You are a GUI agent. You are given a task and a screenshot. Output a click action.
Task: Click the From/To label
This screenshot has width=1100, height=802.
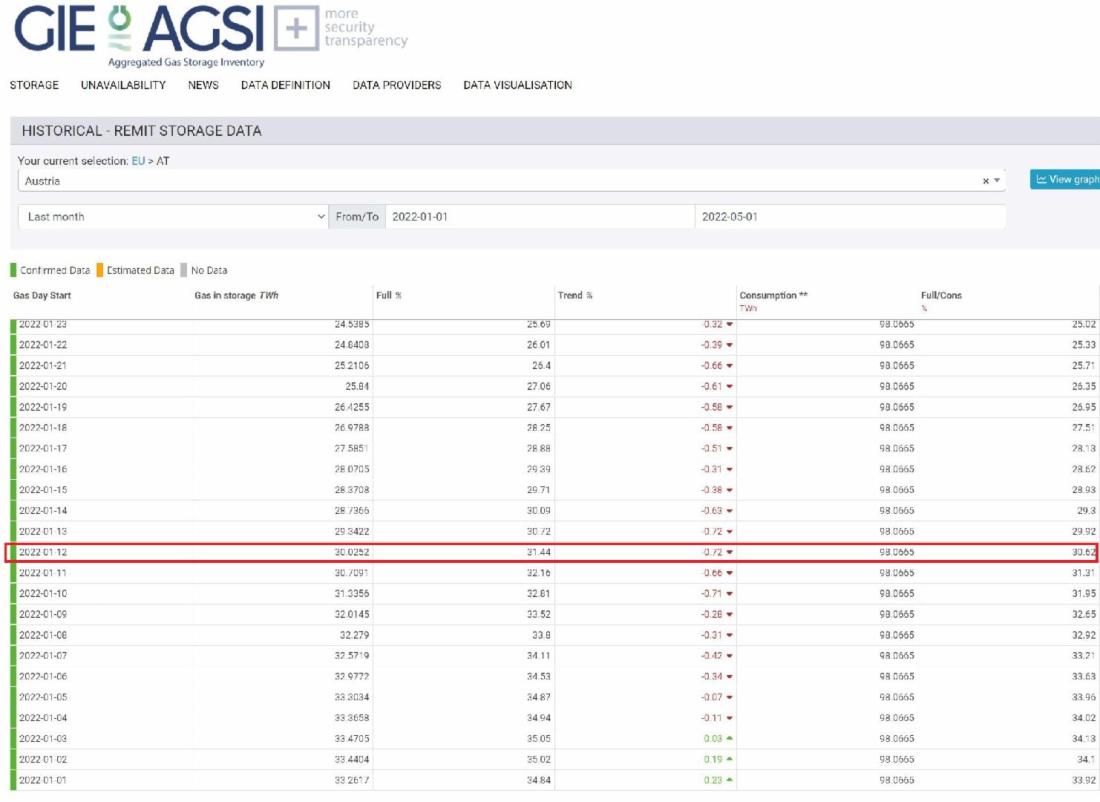click(x=357, y=217)
